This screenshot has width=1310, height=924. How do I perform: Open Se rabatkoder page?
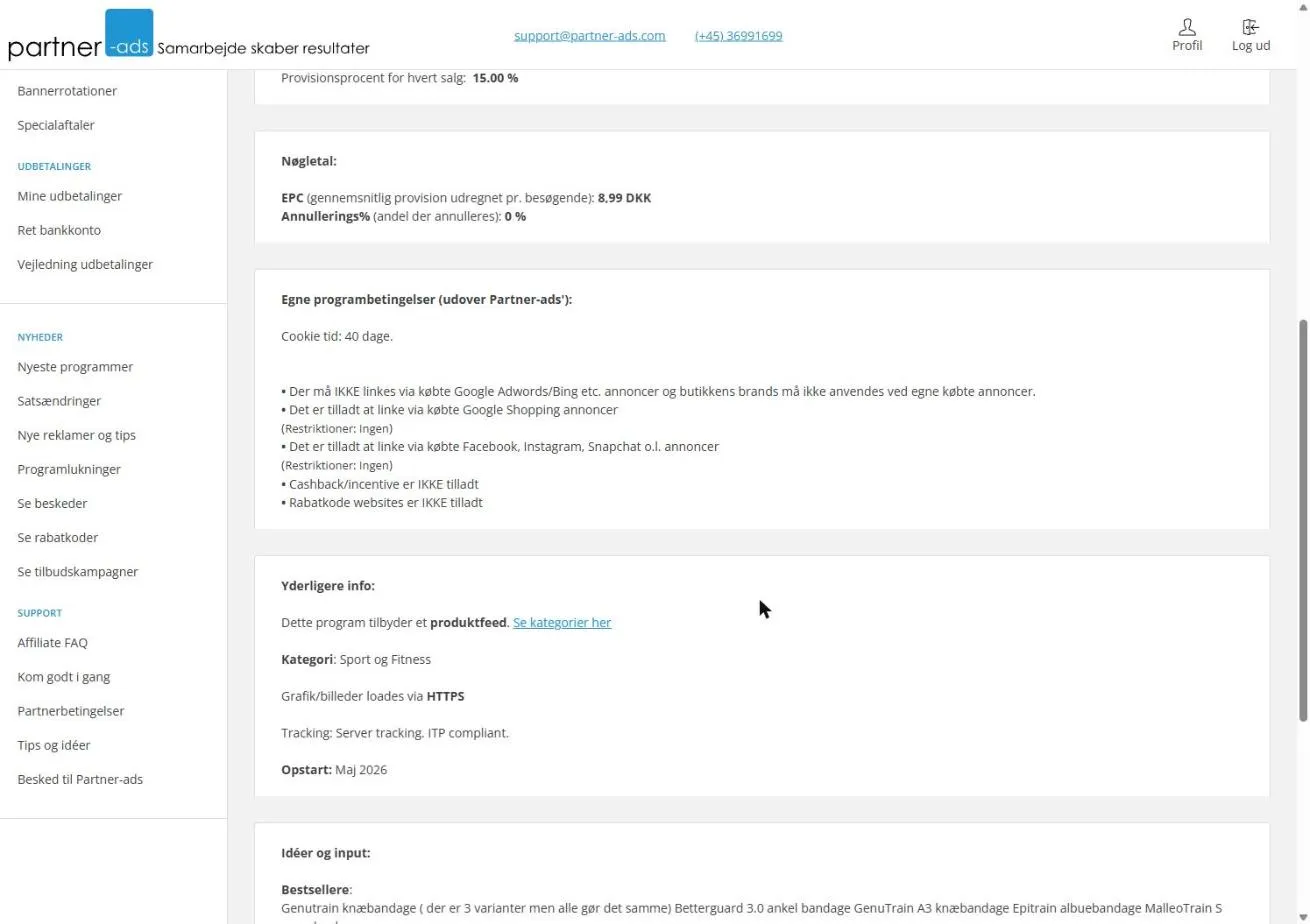(58, 537)
